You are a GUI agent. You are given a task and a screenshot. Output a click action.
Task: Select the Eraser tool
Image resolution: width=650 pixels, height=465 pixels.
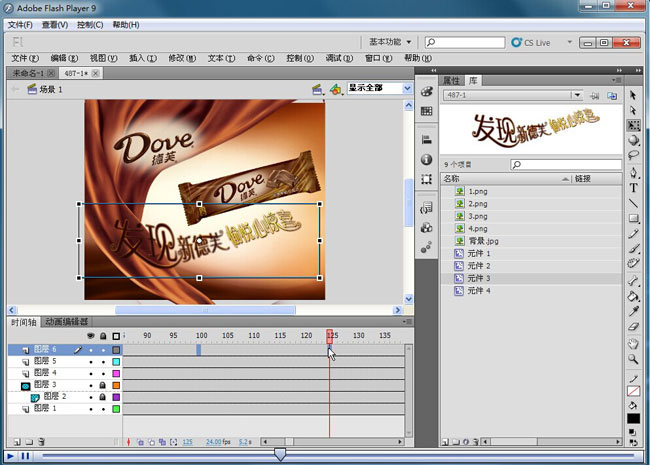[633, 327]
